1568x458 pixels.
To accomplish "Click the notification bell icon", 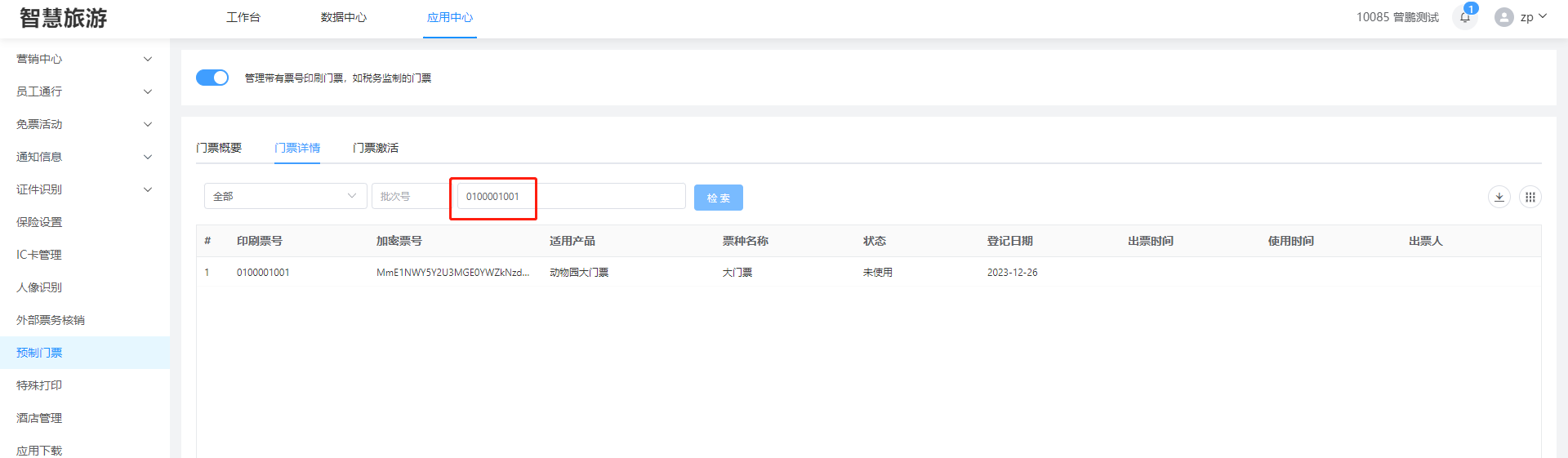I will click(x=1464, y=17).
